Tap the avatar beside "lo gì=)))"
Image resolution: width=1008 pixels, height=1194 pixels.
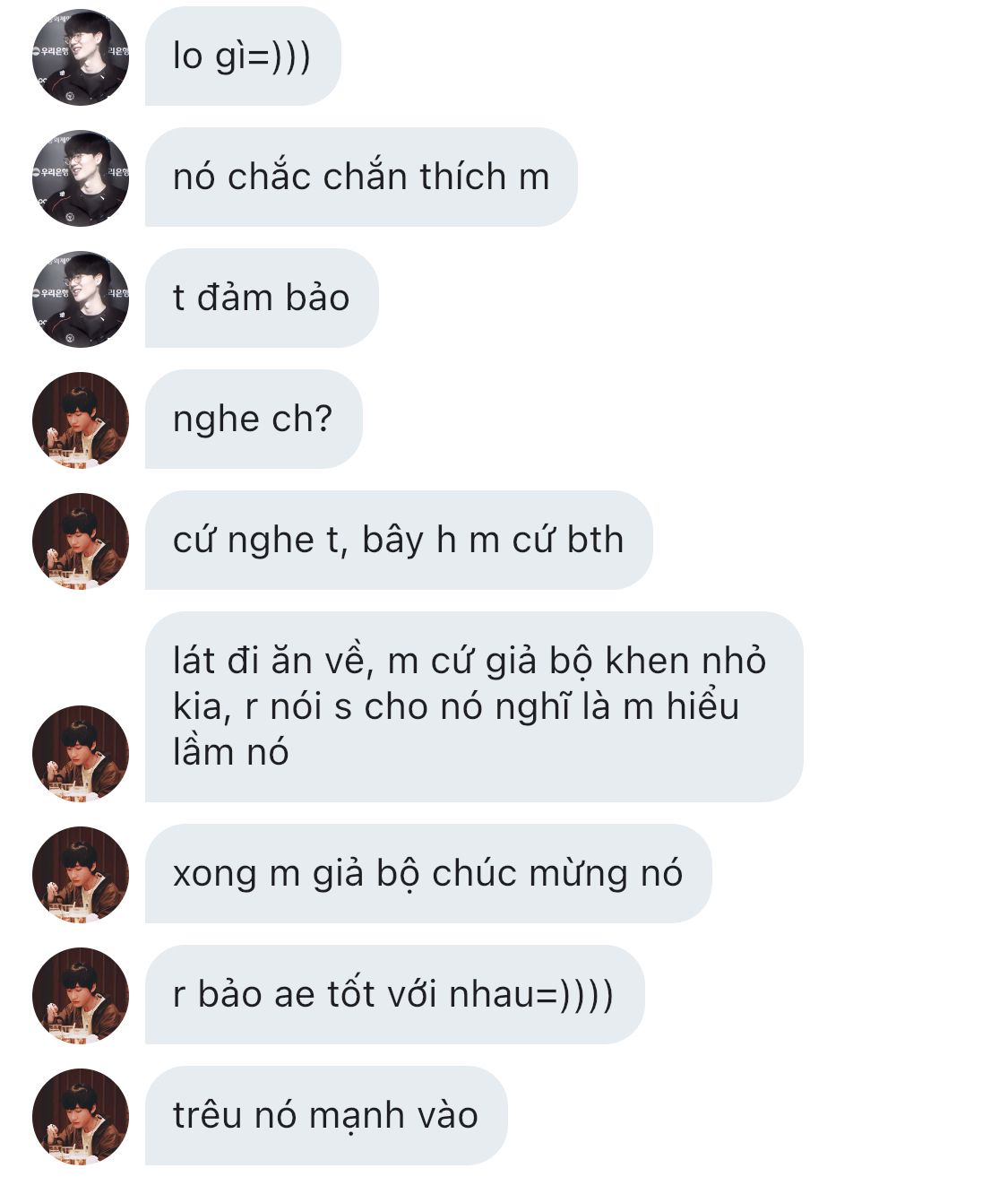(80, 57)
